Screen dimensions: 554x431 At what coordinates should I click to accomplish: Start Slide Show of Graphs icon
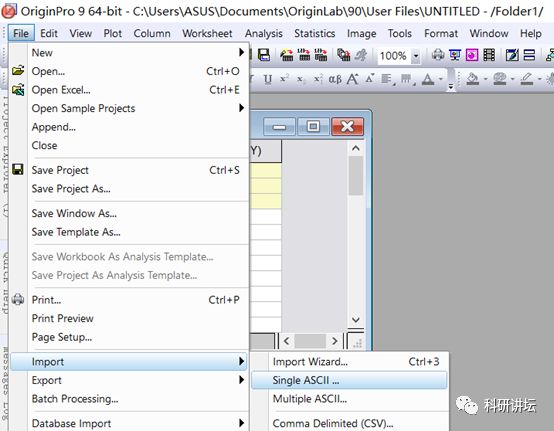click(x=455, y=55)
